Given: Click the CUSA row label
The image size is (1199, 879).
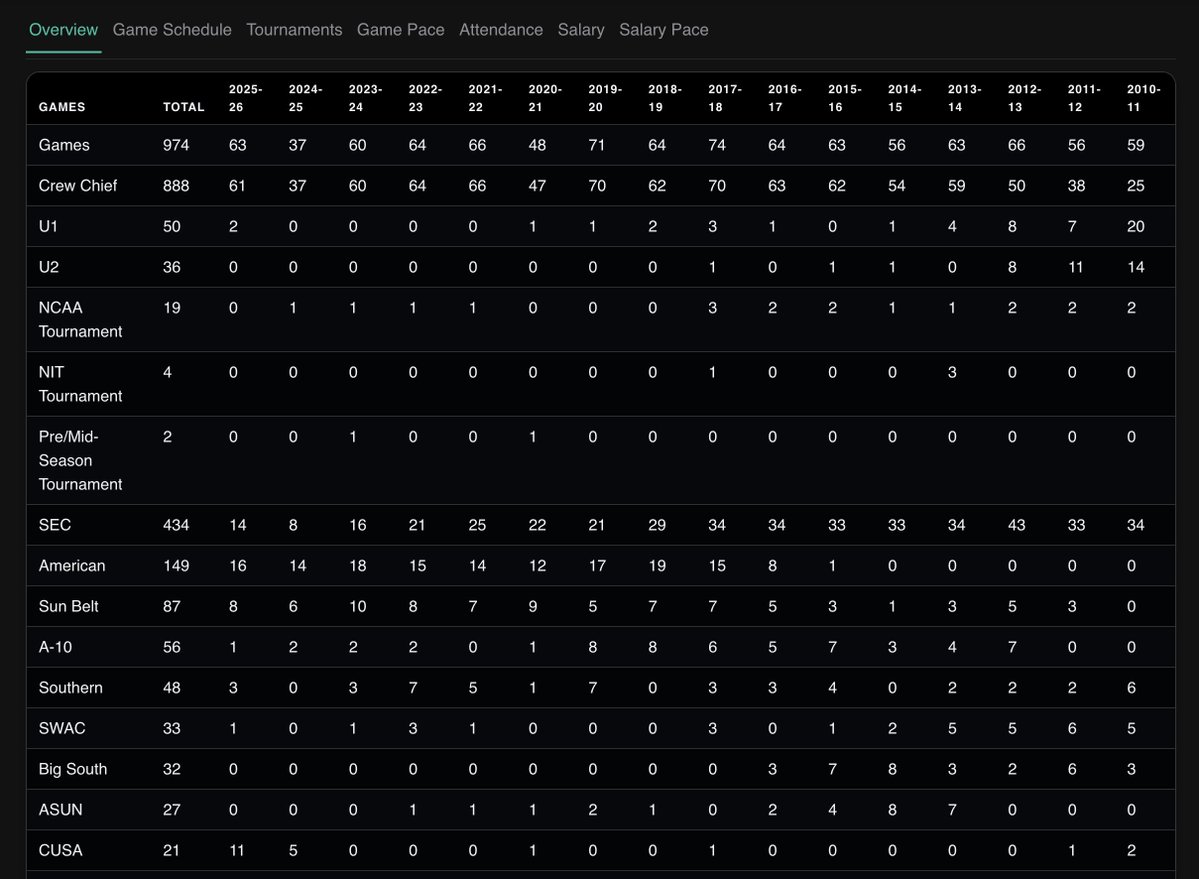Looking at the screenshot, I should pyautogui.click(x=60, y=850).
